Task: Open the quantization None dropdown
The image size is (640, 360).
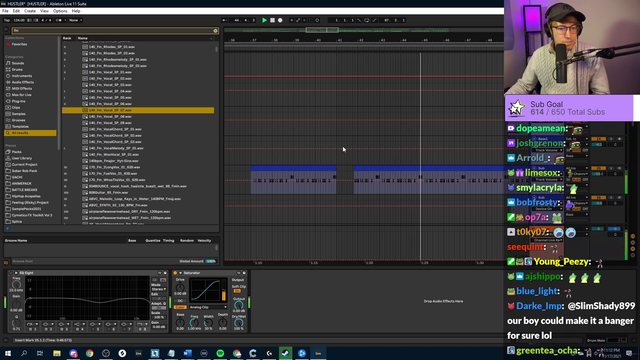Action: click(75, 20)
